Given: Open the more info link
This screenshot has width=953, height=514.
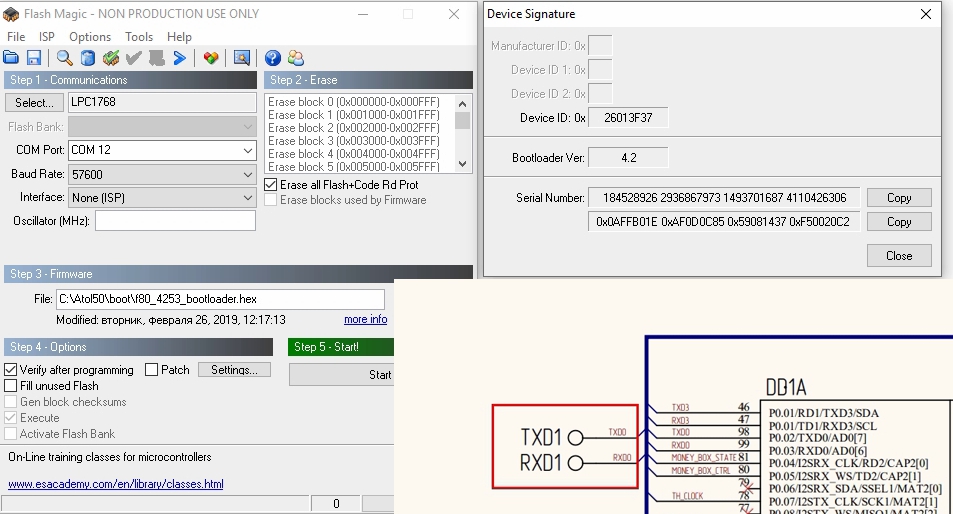Looking at the screenshot, I should point(365,319).
